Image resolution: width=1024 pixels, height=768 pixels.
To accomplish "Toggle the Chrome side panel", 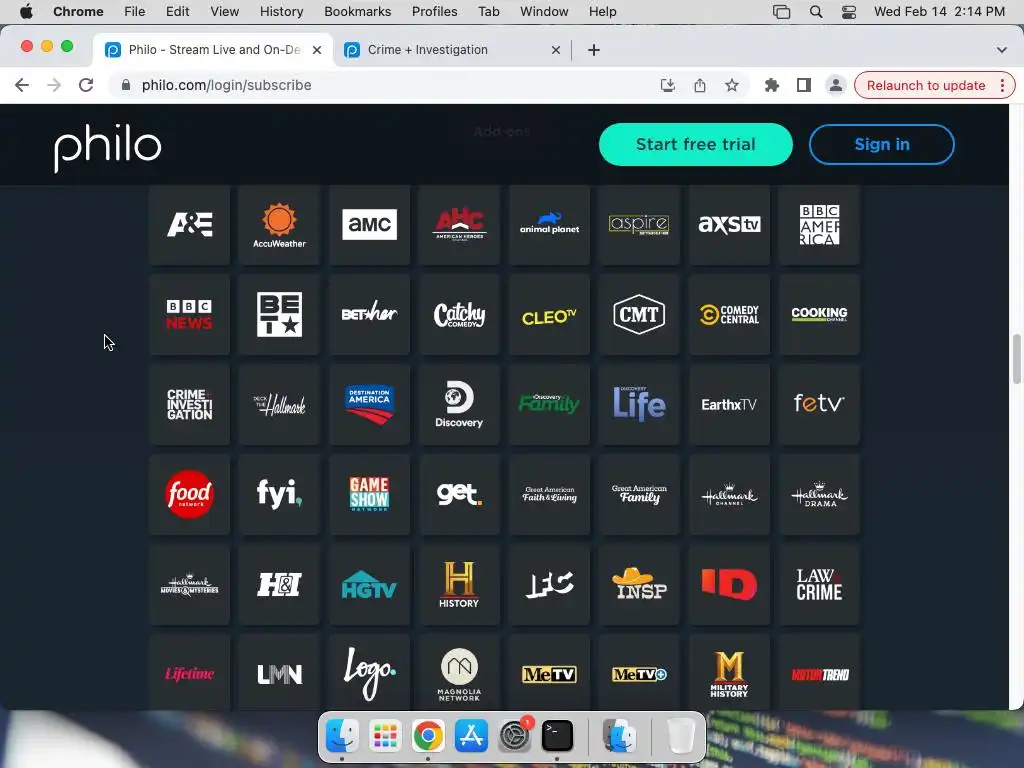I will [803, 86].
